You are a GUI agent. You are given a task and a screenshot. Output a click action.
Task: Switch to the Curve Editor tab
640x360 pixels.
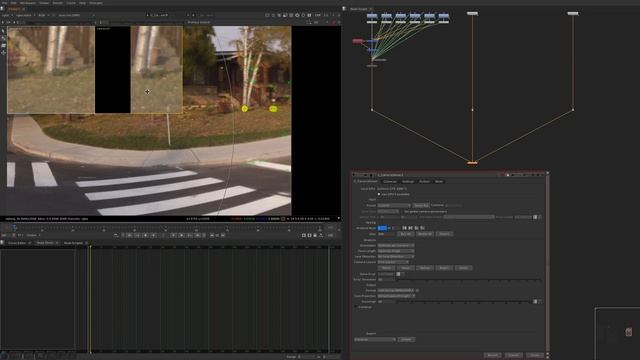[17, 243]
